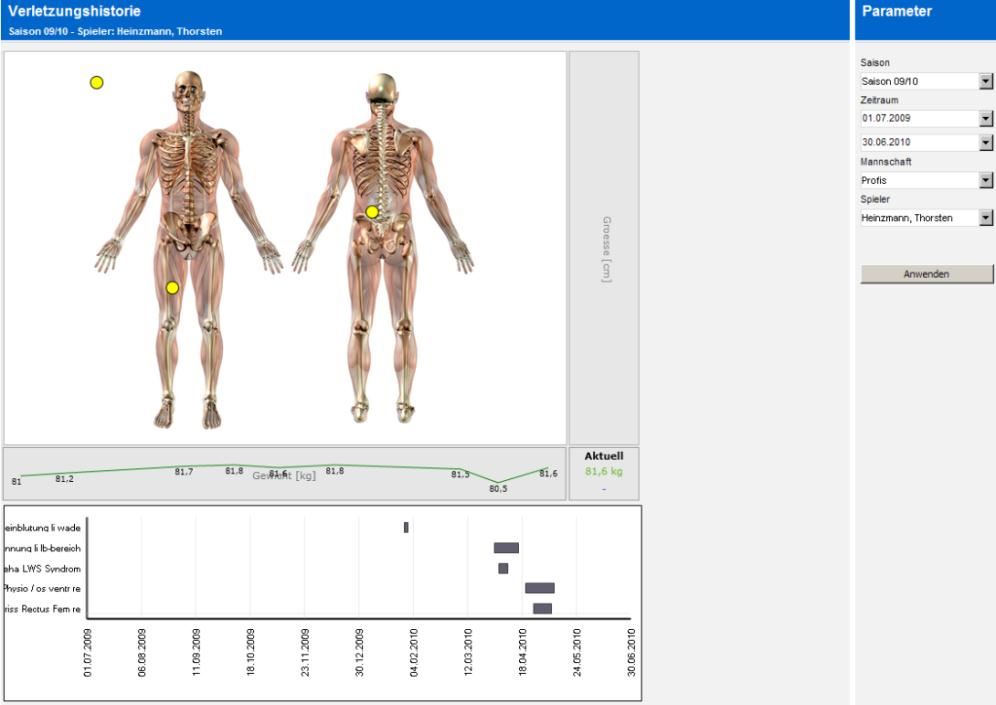Viewport: 996px width, 705px height.
Task: Select the timeline bar for 'LWS Syndrom'
Action: 503,568
